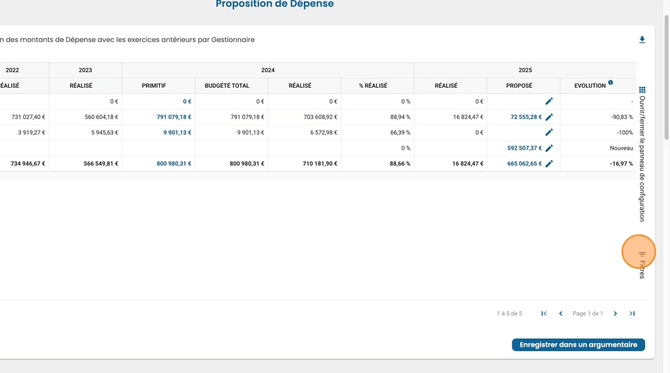The image size is (670, 373).
Task: Open the Filtres side panel
Action: click(x=642, y=264)
